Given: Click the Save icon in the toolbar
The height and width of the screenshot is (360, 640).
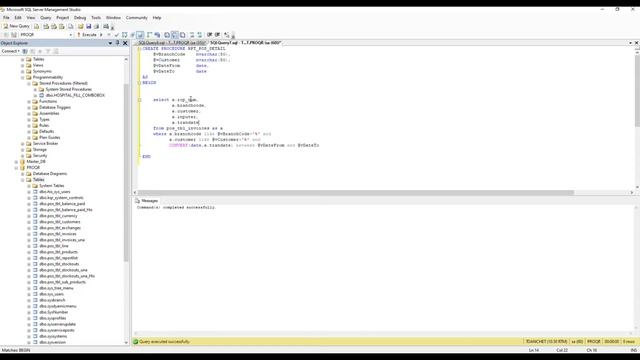Looking at the screenshot, I should click(88, 26).
